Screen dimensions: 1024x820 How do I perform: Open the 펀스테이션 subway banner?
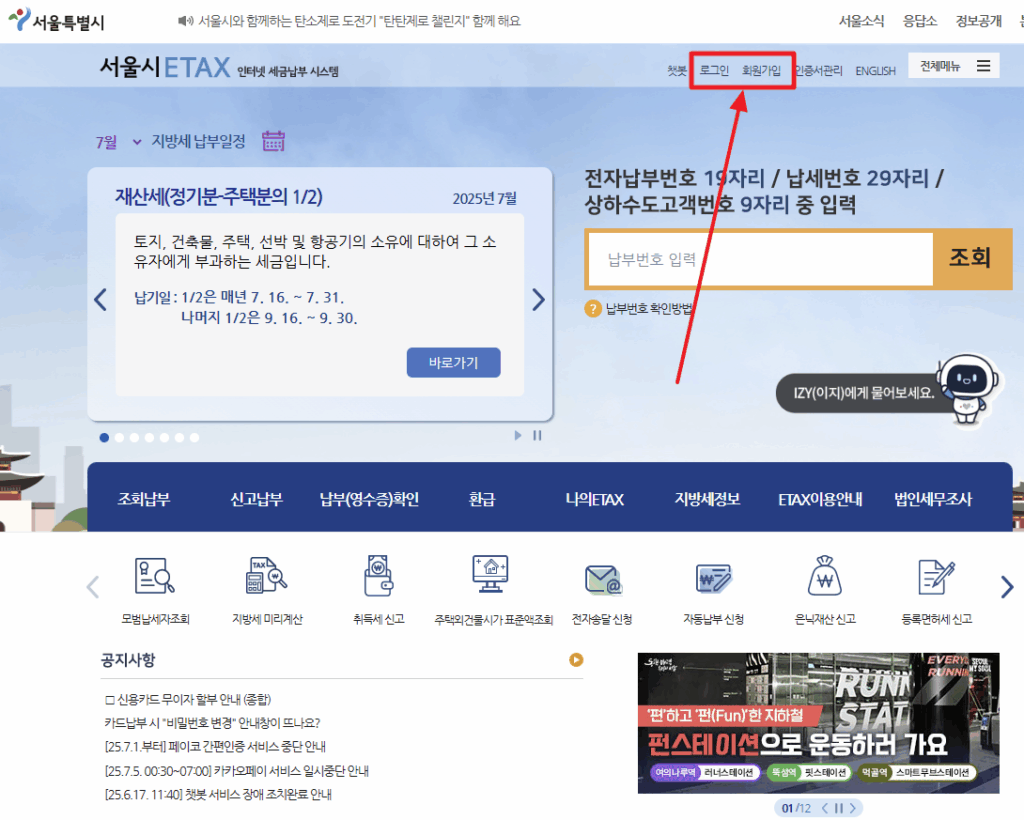[x=818, y=723]
